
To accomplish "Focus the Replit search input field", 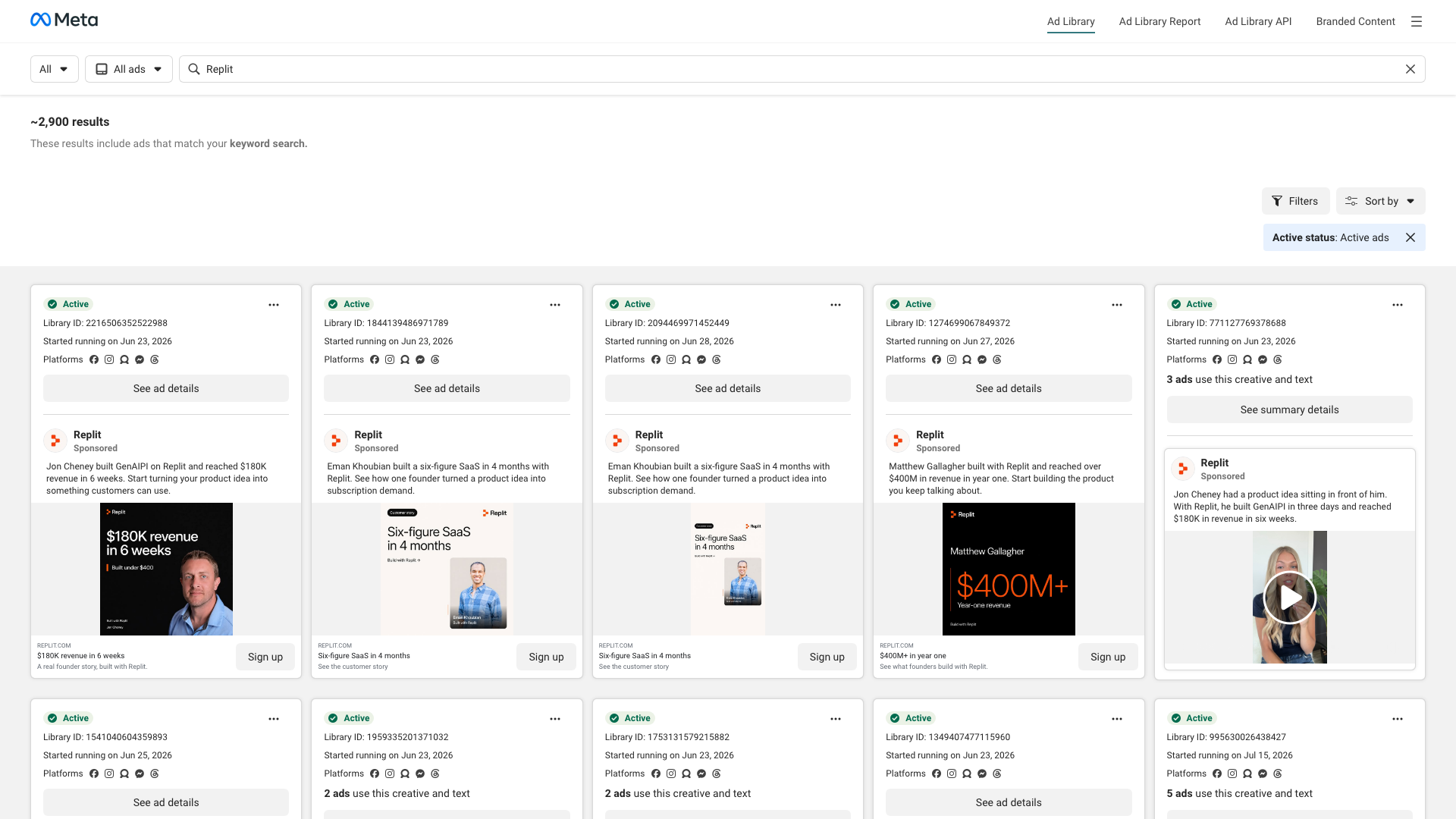I will click(x=802, y=69).
